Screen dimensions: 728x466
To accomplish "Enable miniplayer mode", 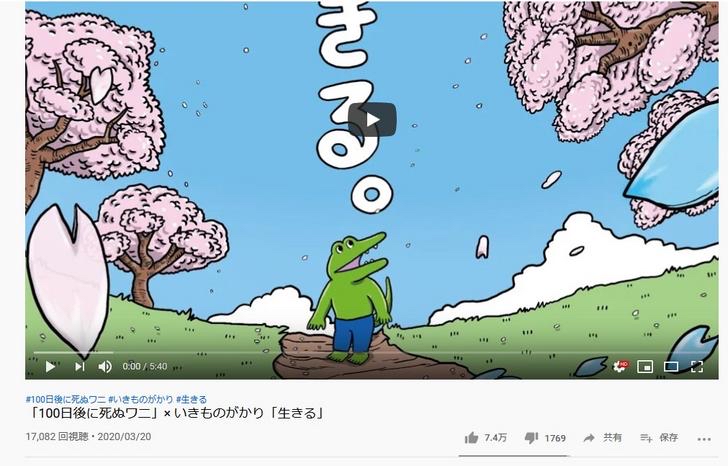I will point(645,367).
